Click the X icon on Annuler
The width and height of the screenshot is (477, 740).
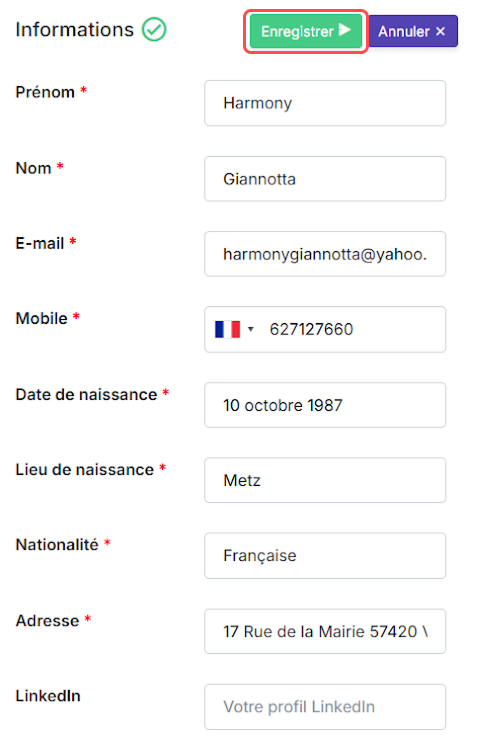[440, 32]
